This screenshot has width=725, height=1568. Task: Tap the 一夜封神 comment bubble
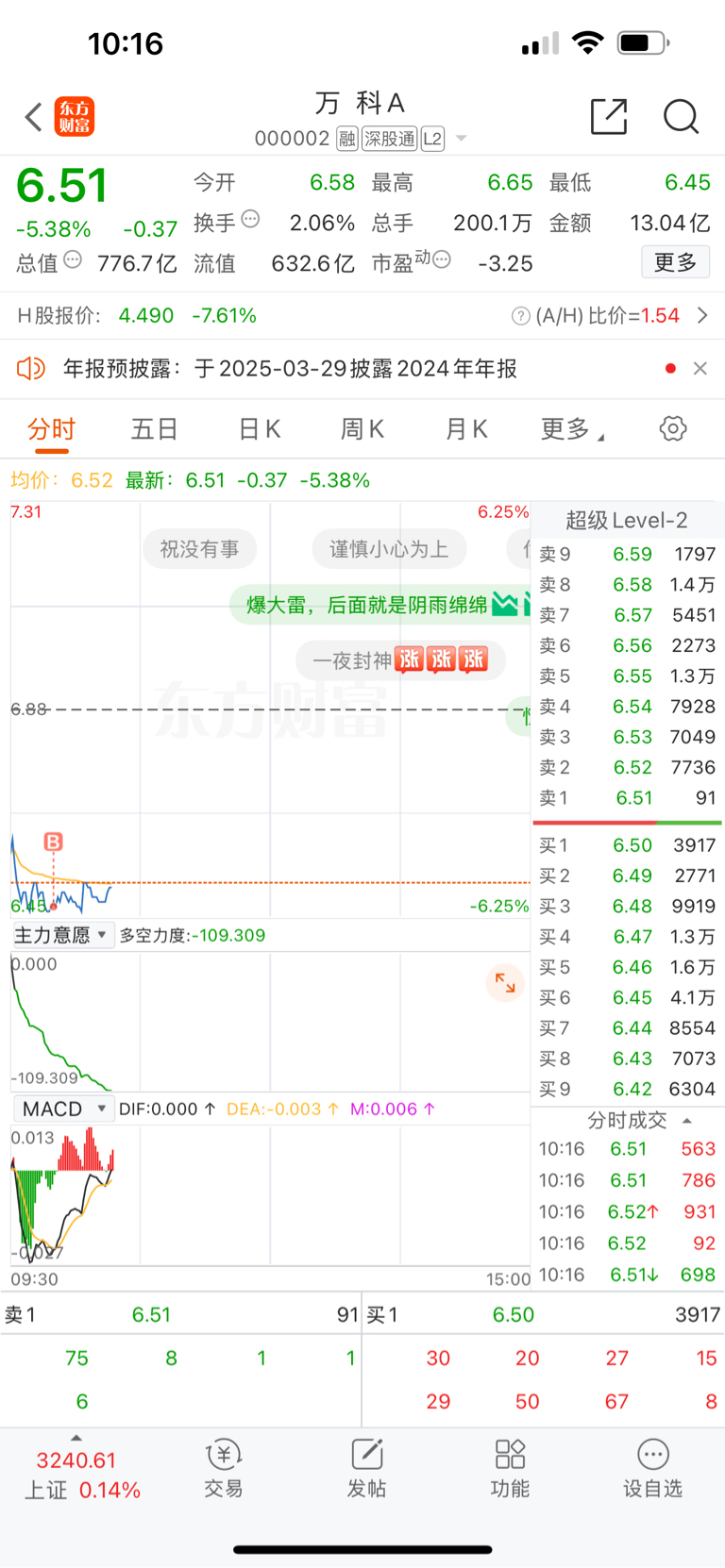[x=400, y=660]
